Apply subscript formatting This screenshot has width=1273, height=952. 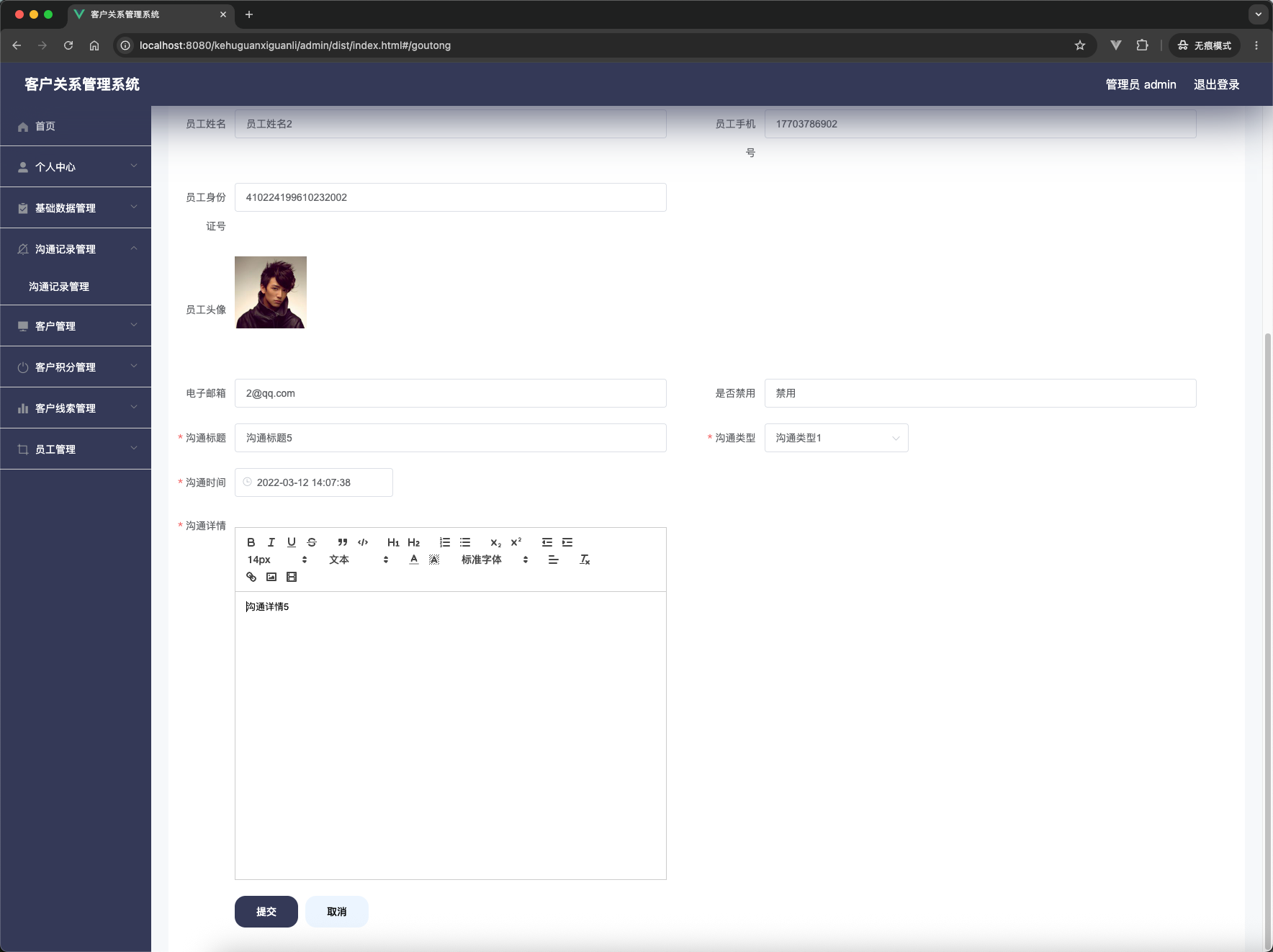click(495, 542)
